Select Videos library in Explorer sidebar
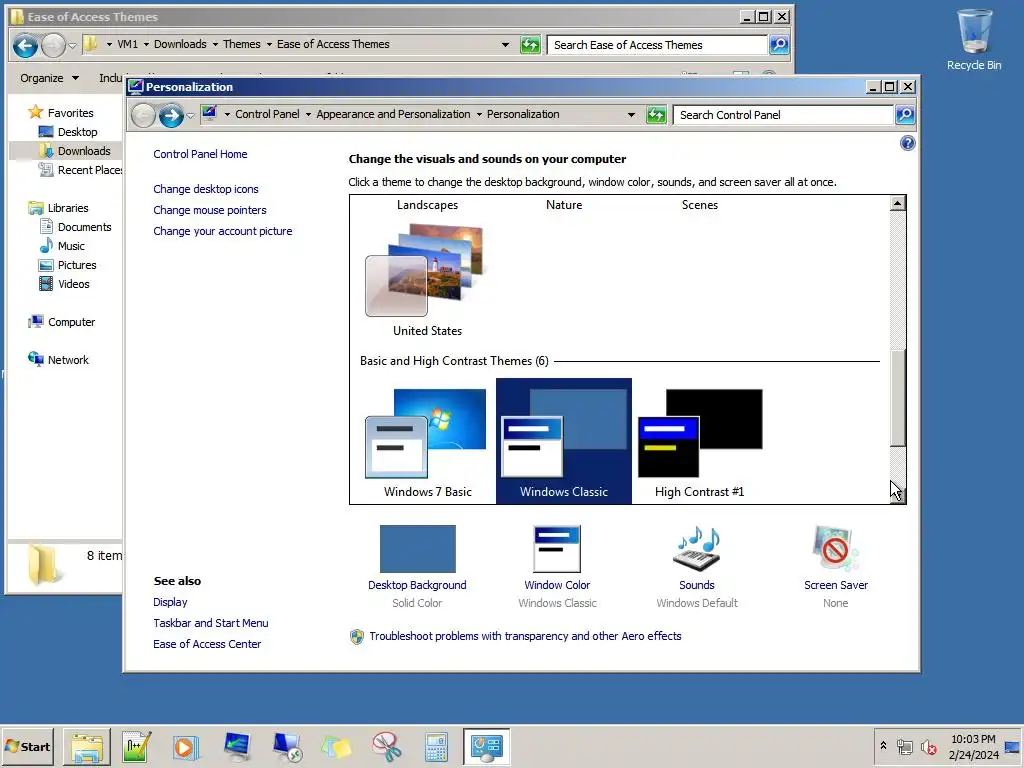Image resolution: width=1024 pixels, height=768 pixels. [64, 283]
